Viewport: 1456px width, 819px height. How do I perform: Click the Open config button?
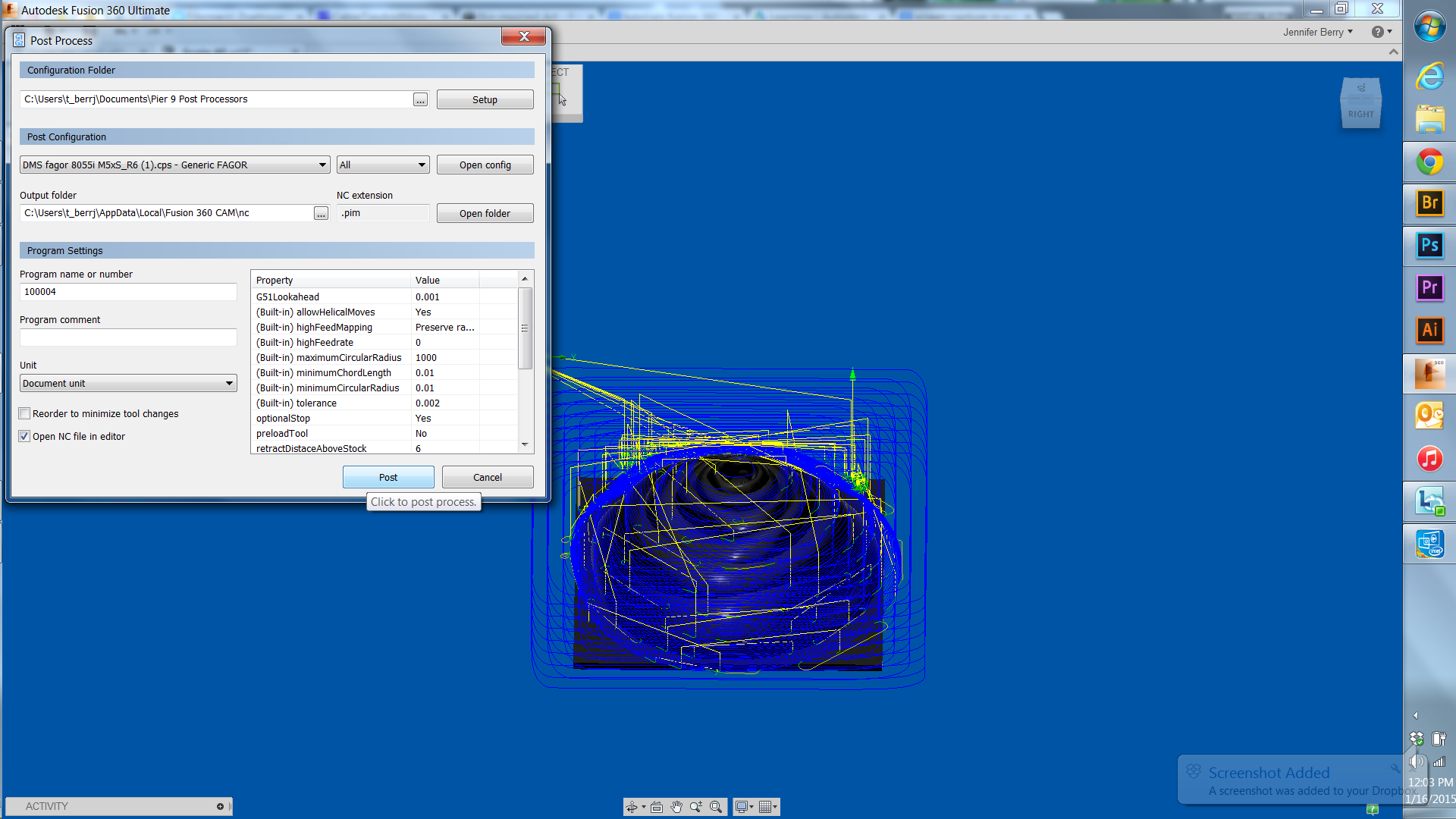point(485,165)
